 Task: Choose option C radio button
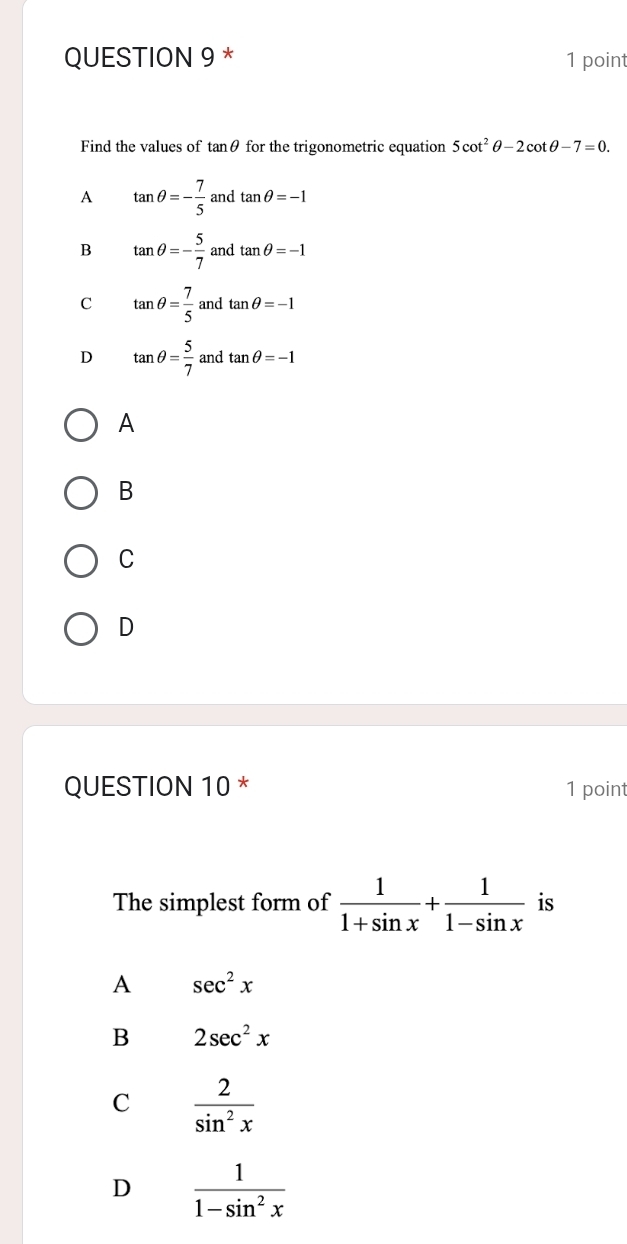[x=82, y=560]
